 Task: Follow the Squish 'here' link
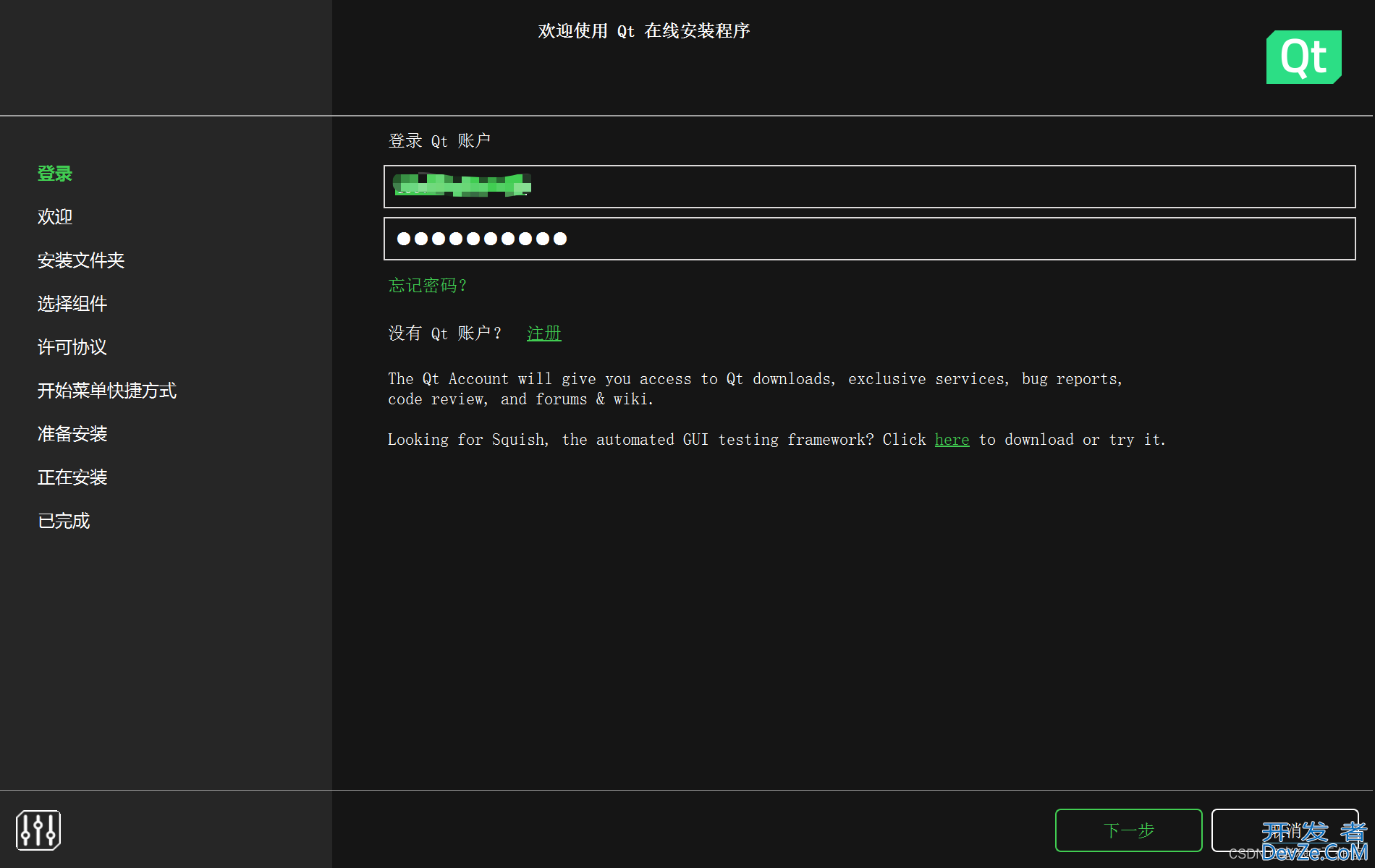click(x=952, y=440)
